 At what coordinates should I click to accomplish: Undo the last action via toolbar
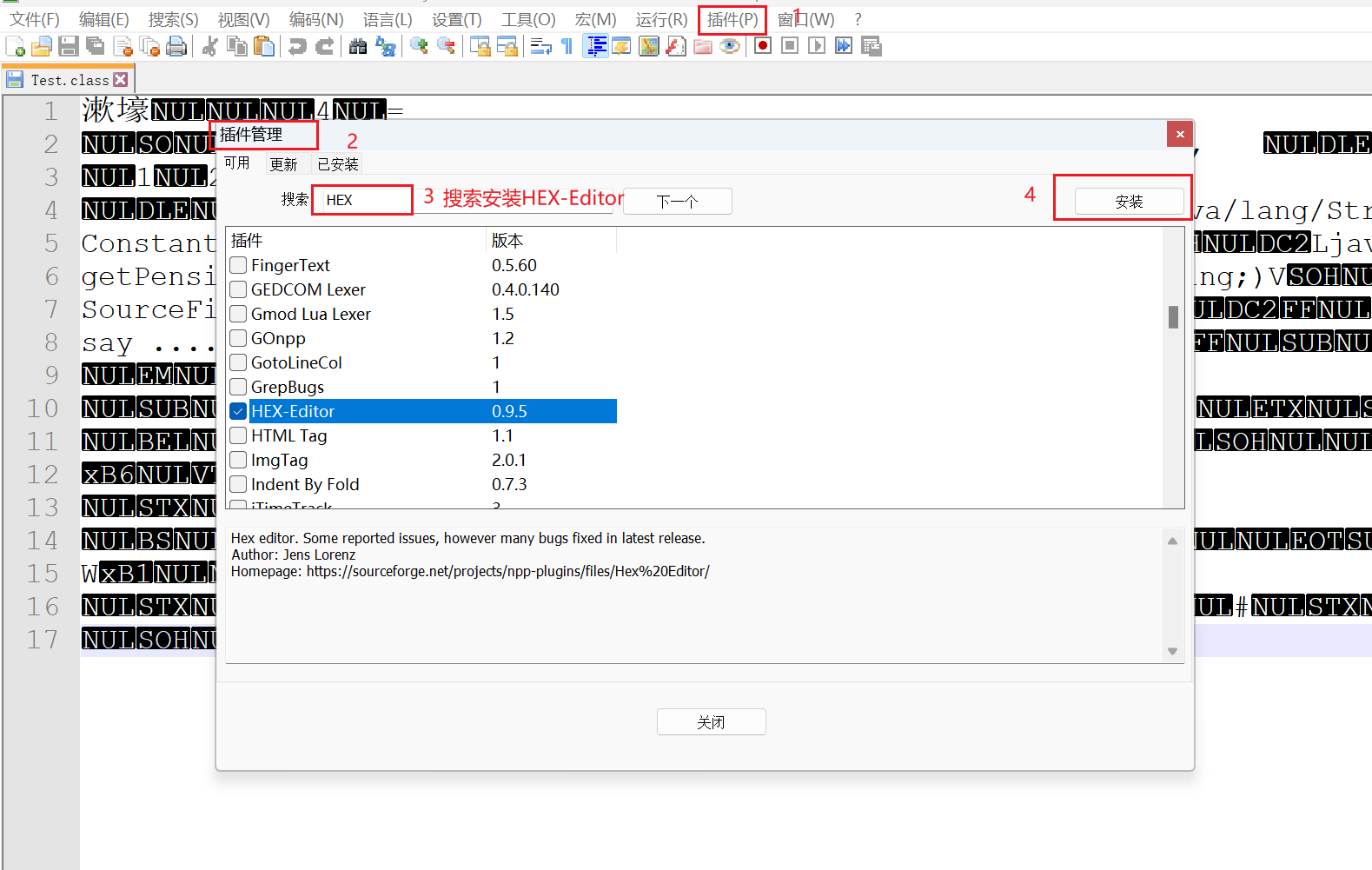tap(297, 46)
